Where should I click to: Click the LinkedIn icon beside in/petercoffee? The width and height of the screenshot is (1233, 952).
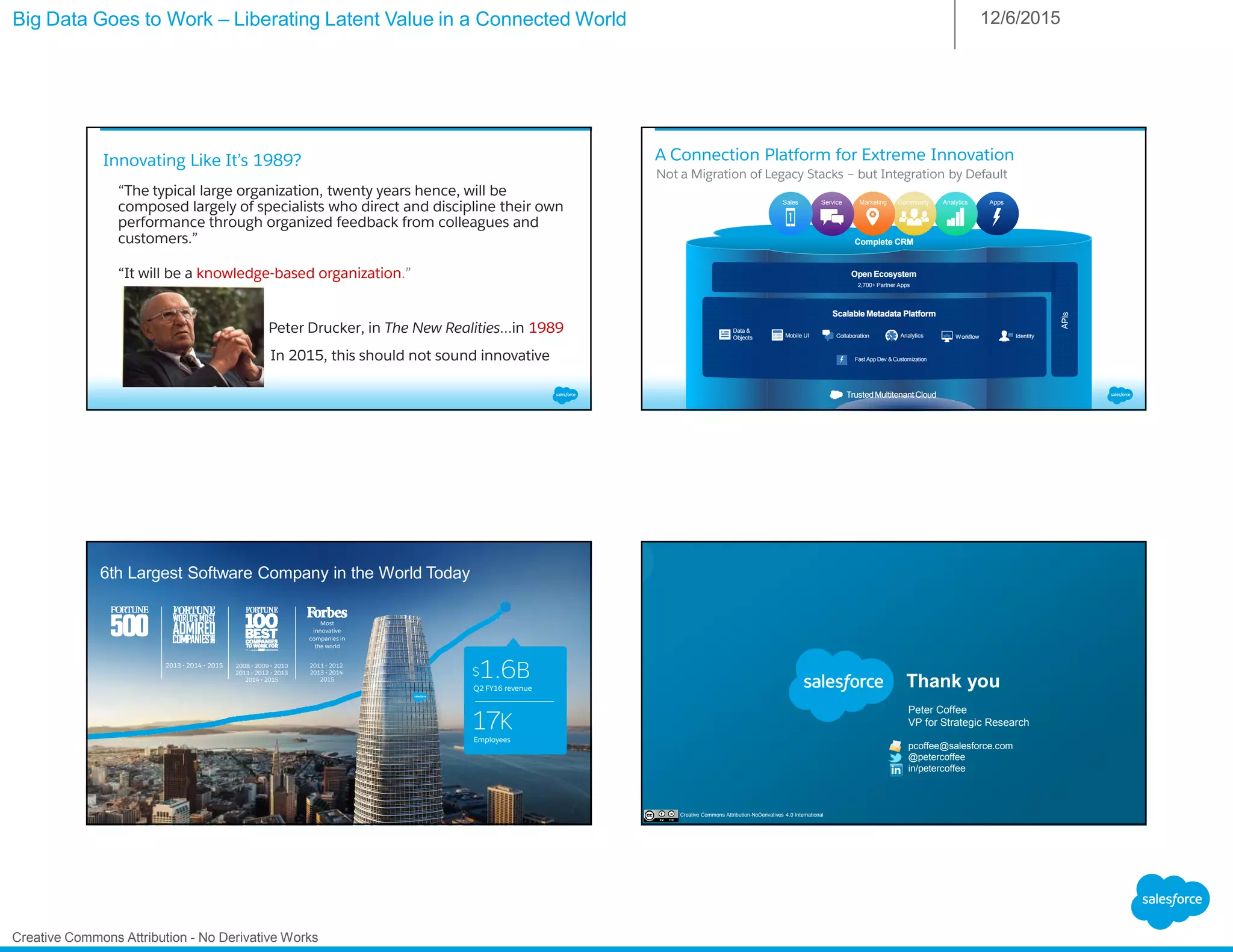896,769
